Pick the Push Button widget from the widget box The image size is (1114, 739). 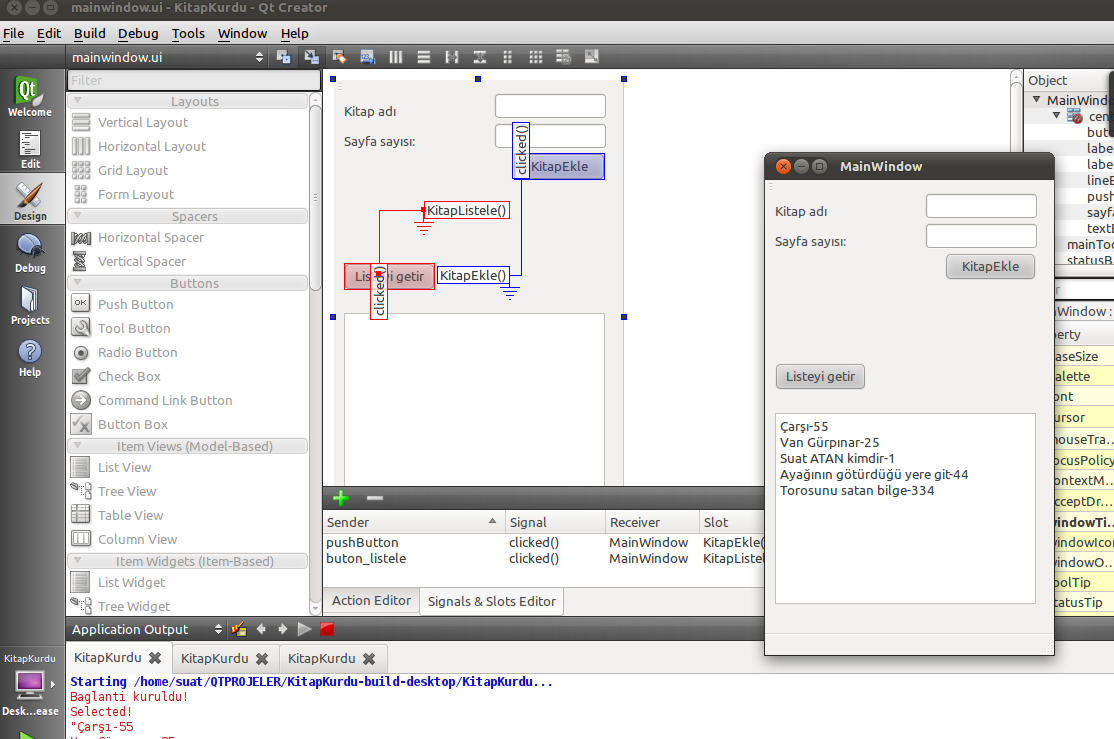[136, 304]
